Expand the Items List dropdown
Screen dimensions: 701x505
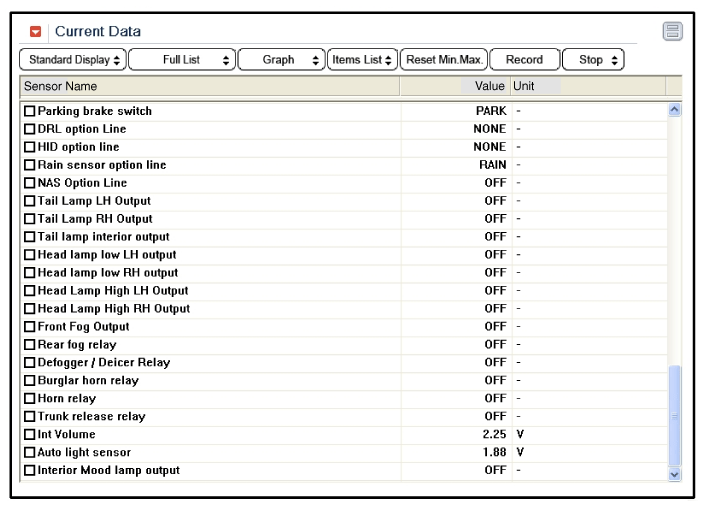coord(363,60)
